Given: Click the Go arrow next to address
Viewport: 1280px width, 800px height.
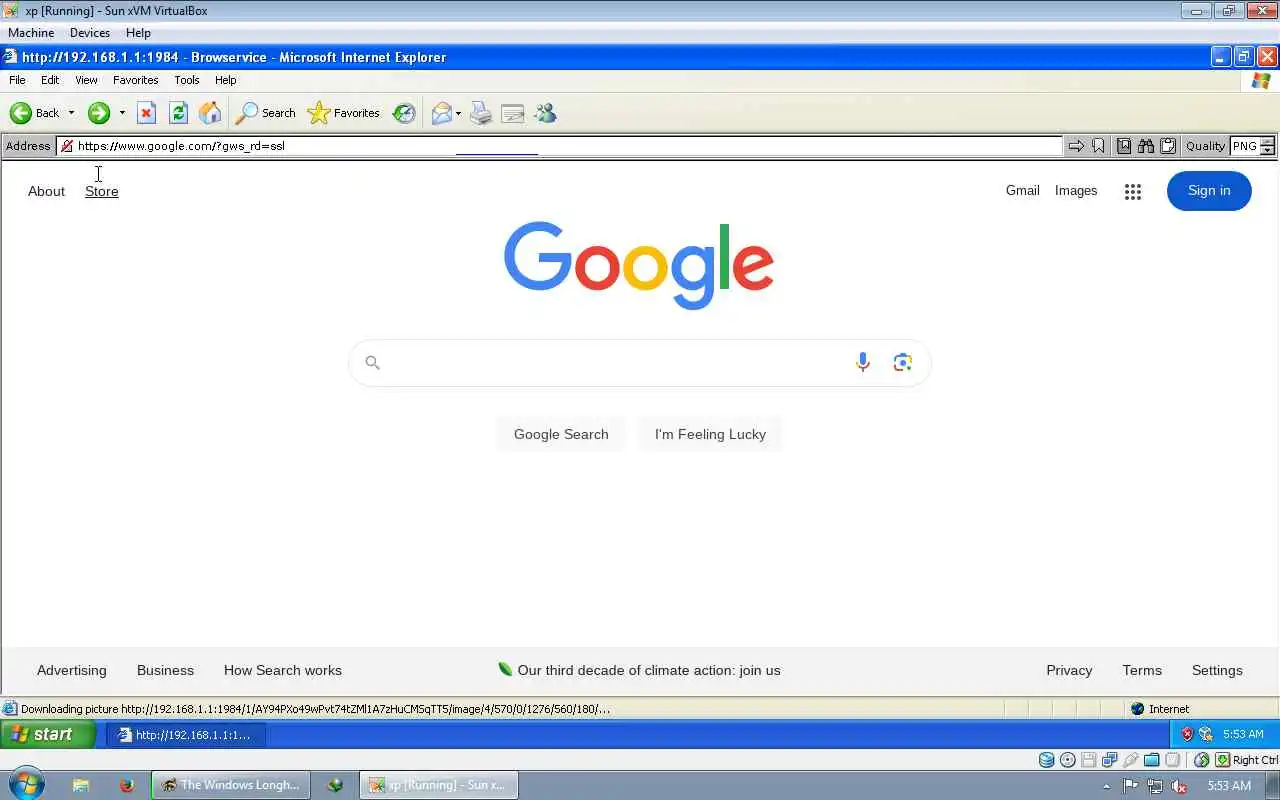Looking at the screenshot, I should (1076, 146).
